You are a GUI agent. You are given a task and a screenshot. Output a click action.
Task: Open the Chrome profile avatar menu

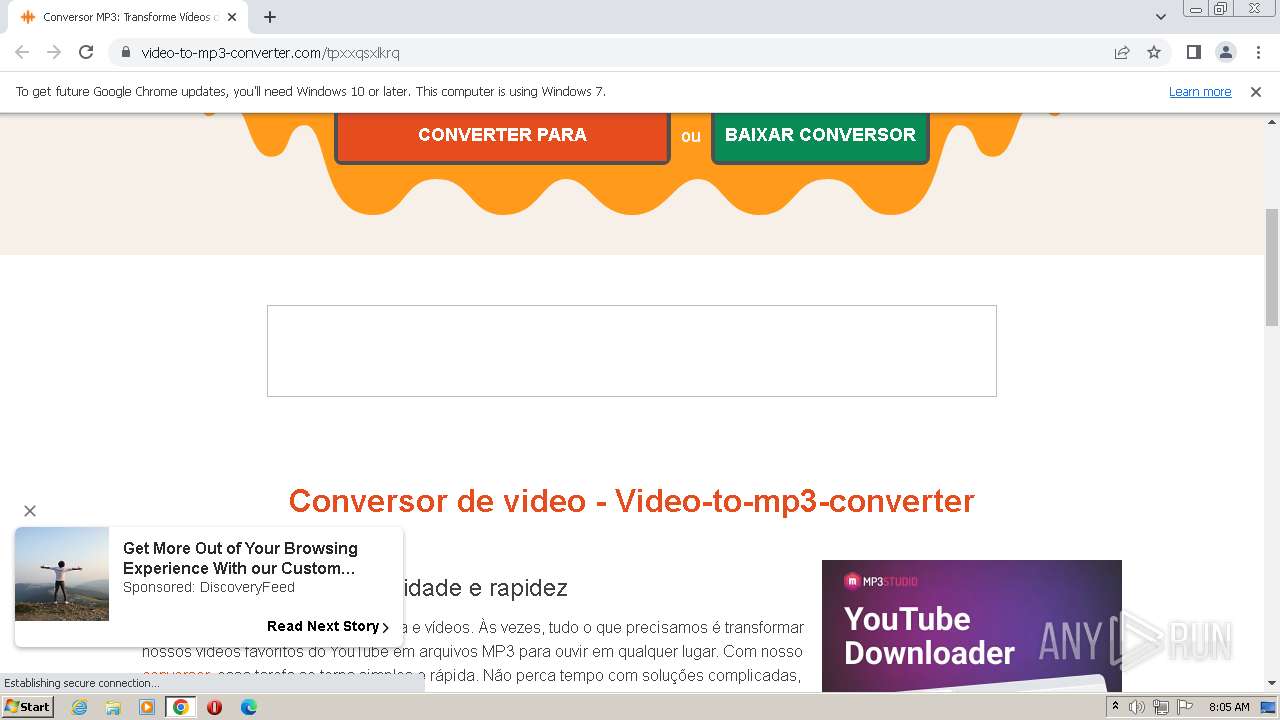1225,52
